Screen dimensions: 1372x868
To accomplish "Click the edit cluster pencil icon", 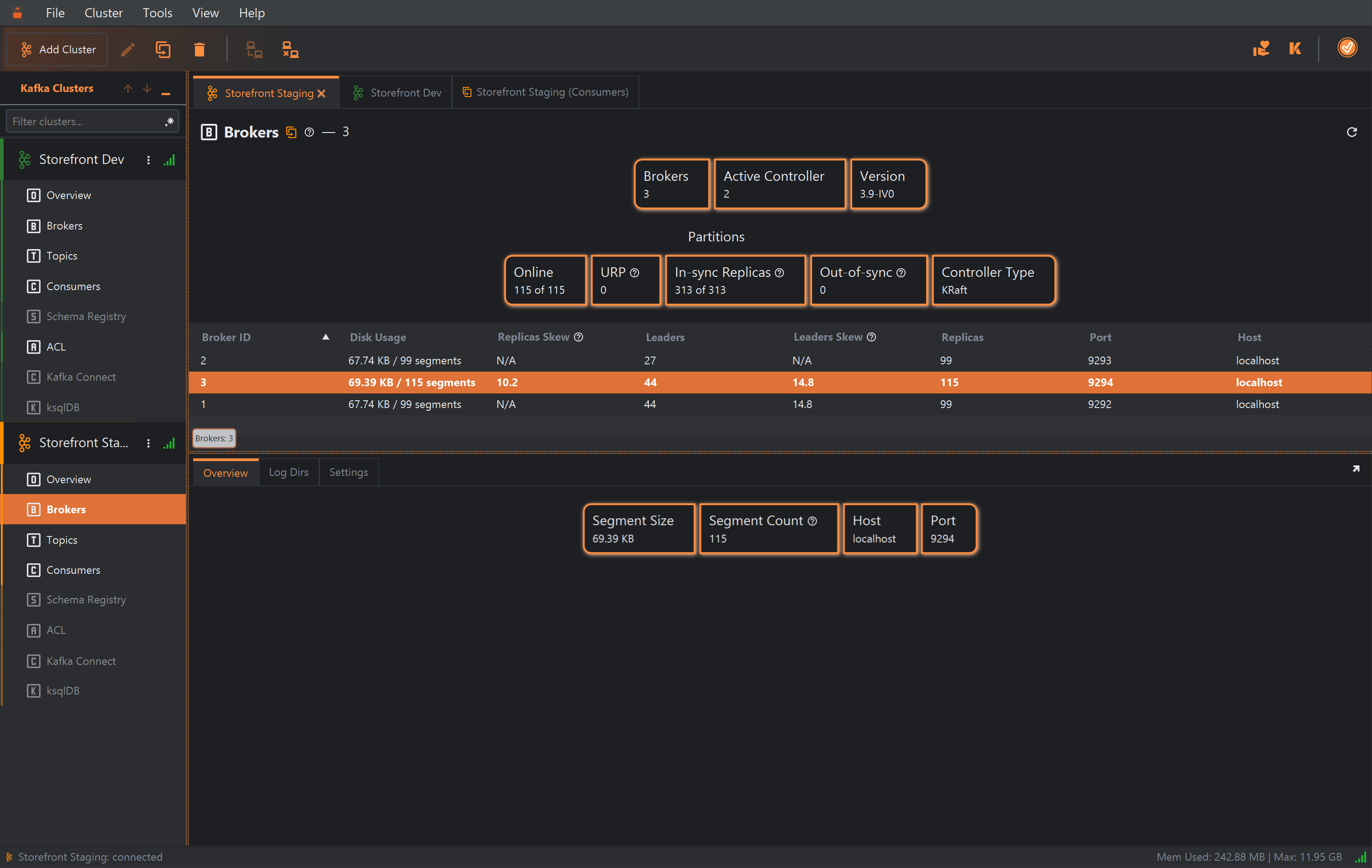I will pyautogui.click(x=128, y=50).
